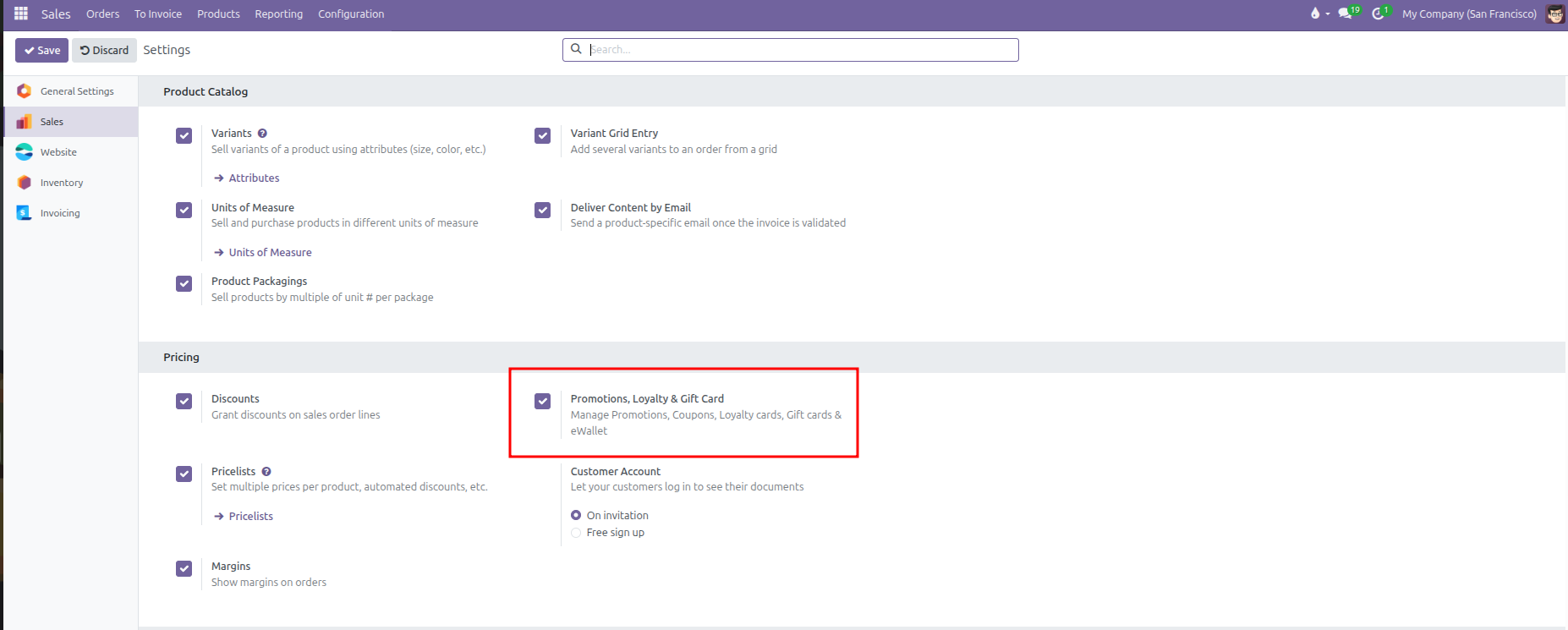Select the Free sign up radio option

click(x=576, y=533)
